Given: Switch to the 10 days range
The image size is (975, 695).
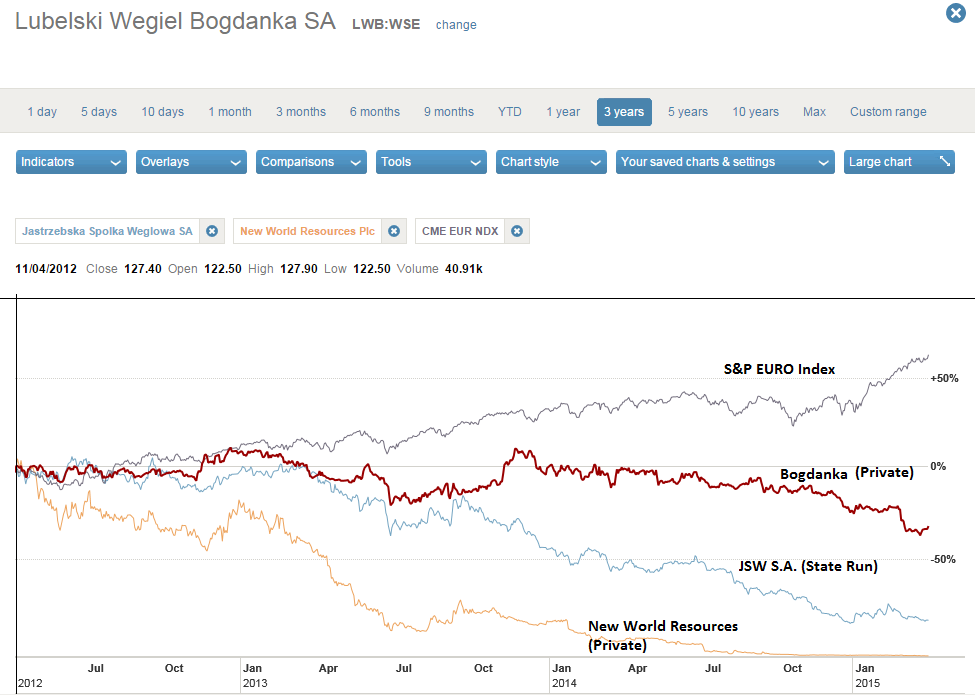Looking at the screenshot, I should tap(162, 112).
